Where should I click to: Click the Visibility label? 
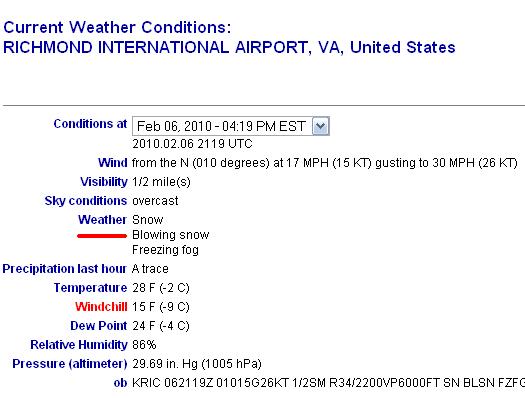pos(104,182)
